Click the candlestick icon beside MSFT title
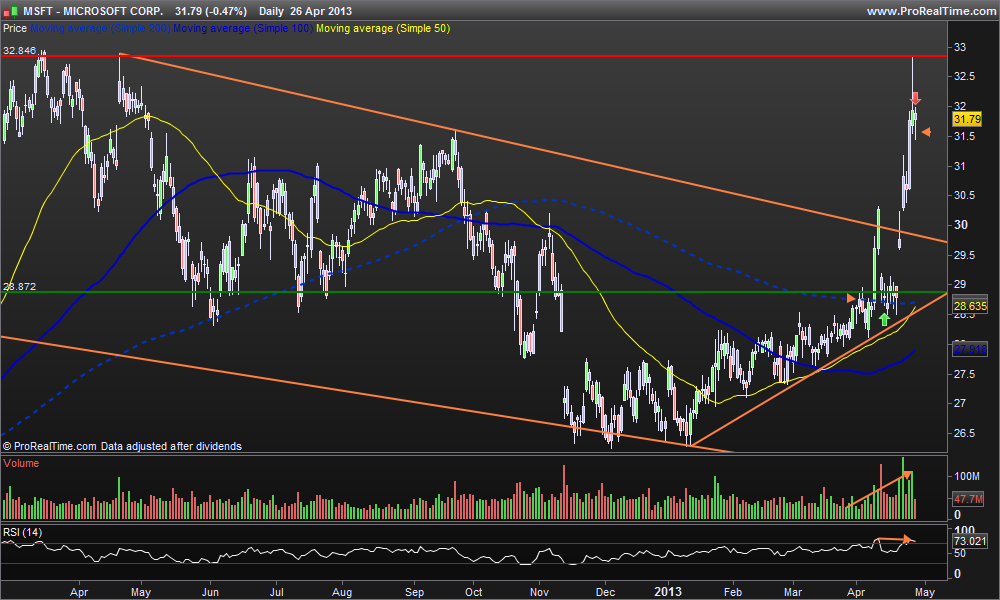1000x600 pixels. [x=10, y=11]
